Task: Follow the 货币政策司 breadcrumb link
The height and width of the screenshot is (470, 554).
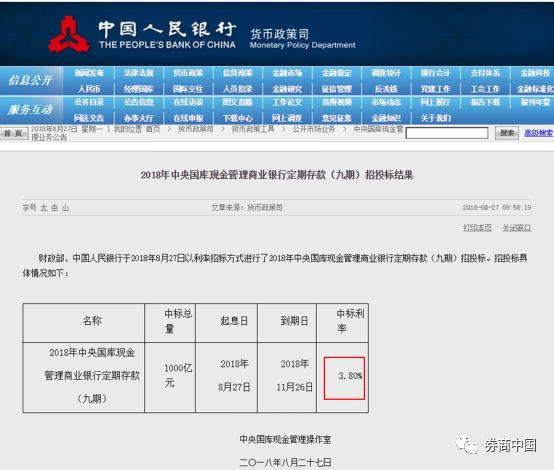Action: [x=195, y=129]
